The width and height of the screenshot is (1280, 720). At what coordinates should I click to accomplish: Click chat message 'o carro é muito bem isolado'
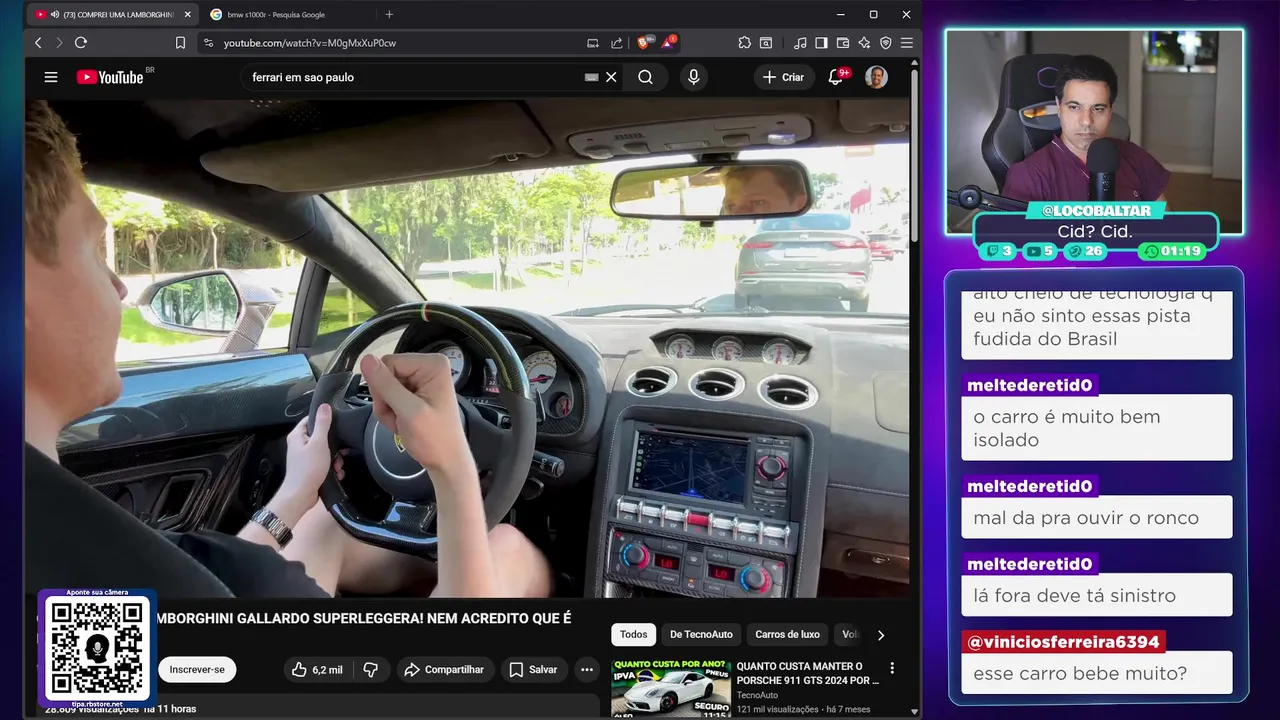[1096, 428]
